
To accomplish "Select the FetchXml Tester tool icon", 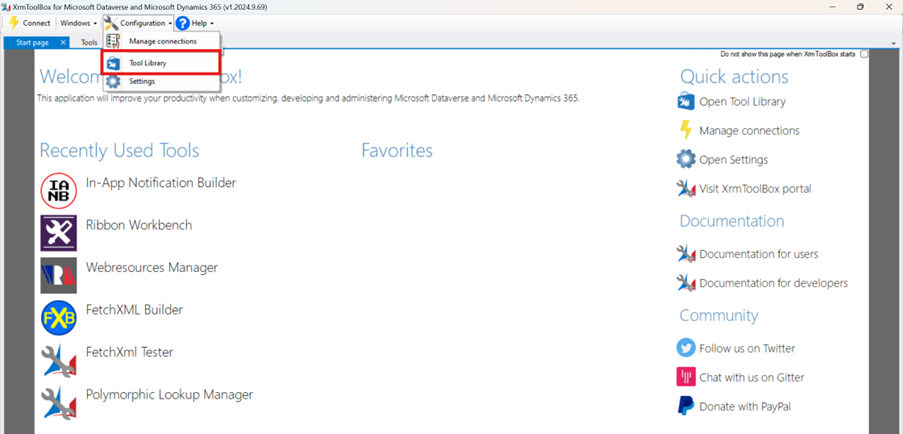I will click(x=59, y=360).
